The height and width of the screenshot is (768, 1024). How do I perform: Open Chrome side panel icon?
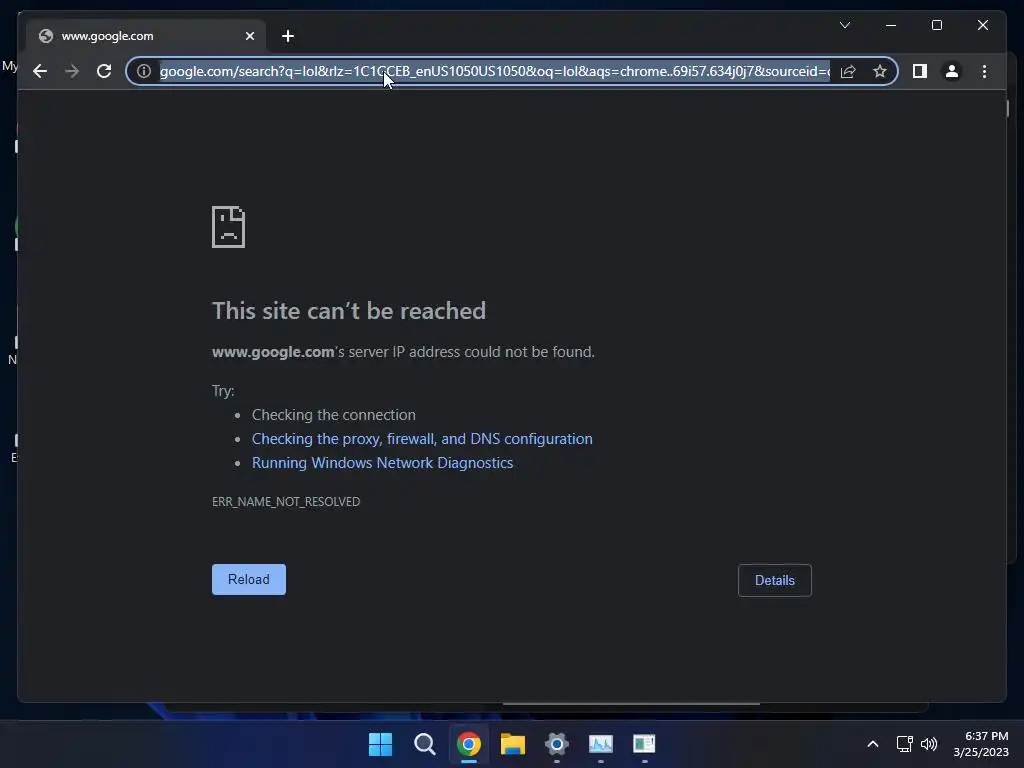[x=920, y=71]
